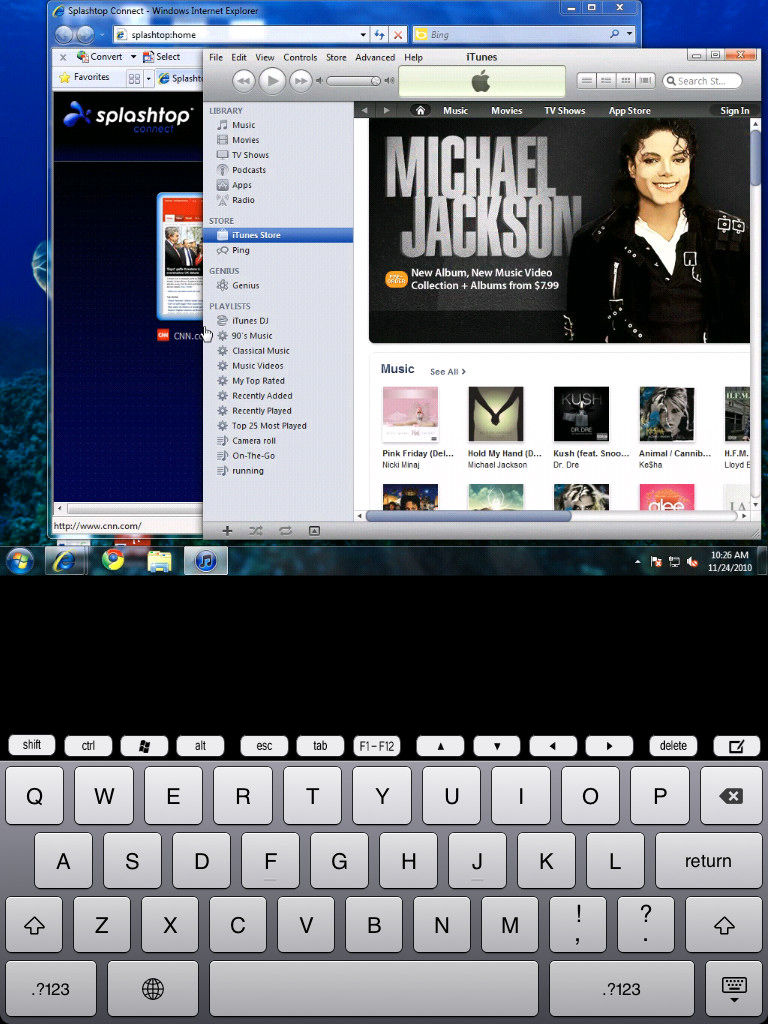The image size is (768, 1024).
Task: Select the Music Videos playlist
Action: click(257, 366)
